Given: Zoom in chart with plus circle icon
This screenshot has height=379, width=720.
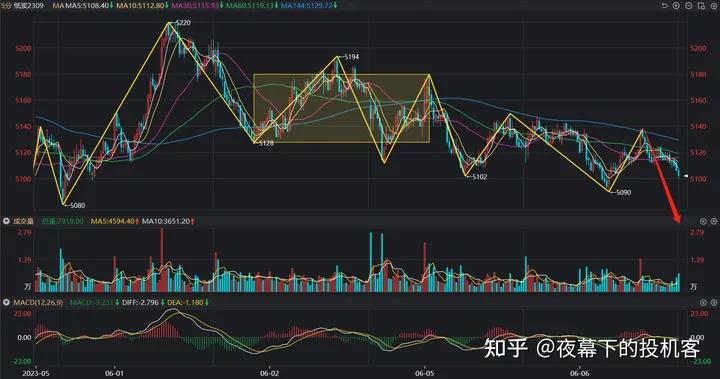Looking at the screenshot, I should 676,6.
